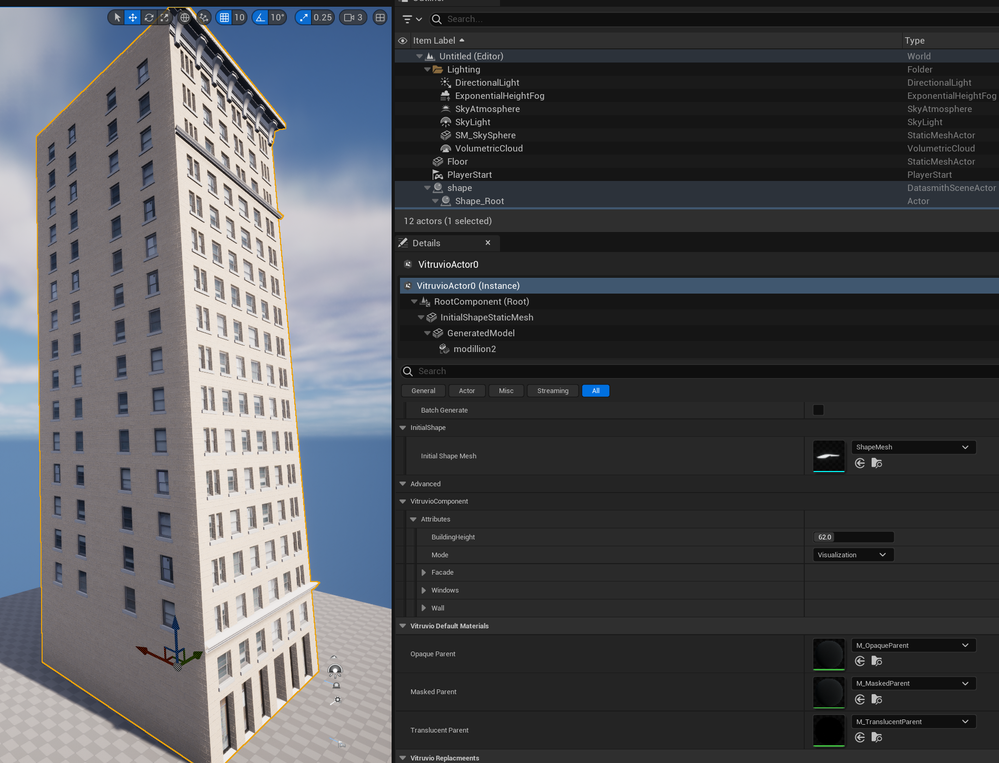The width and height of the screenshot is (999, 763).
Task: Select VolumetricCloud actor
Action: point(489,148)
